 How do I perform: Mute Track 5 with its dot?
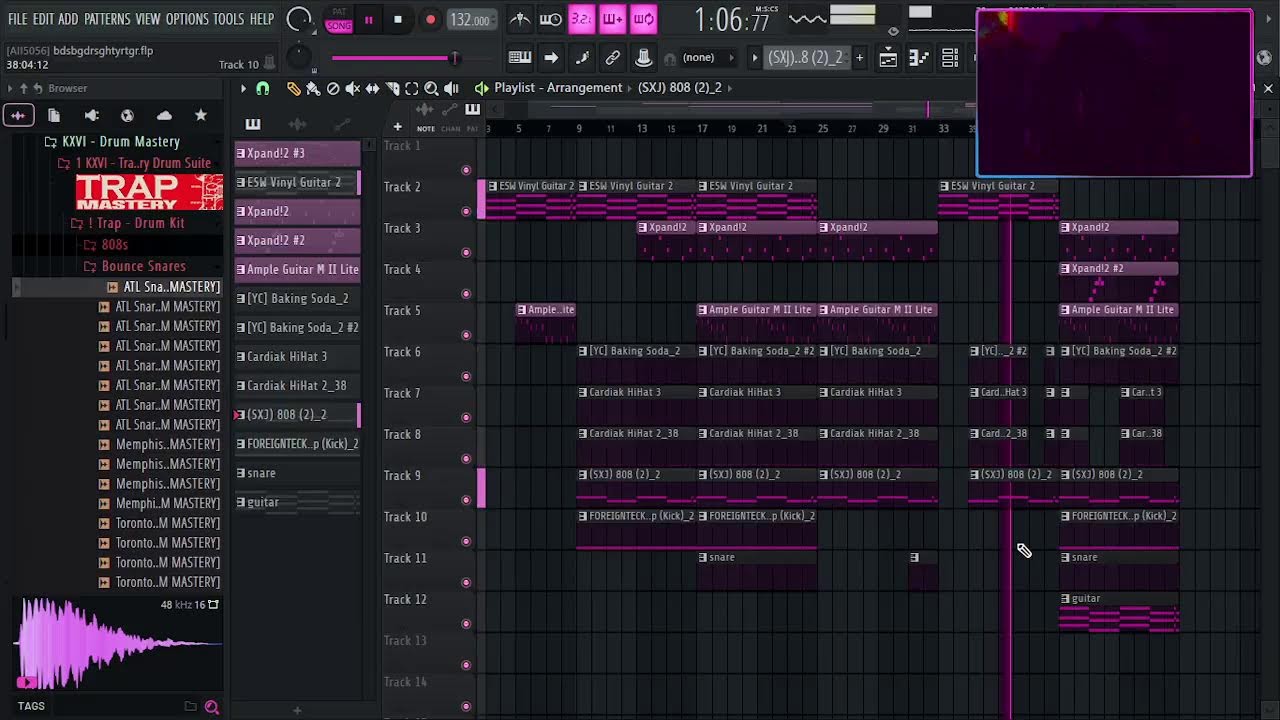[x=466, y=335]
